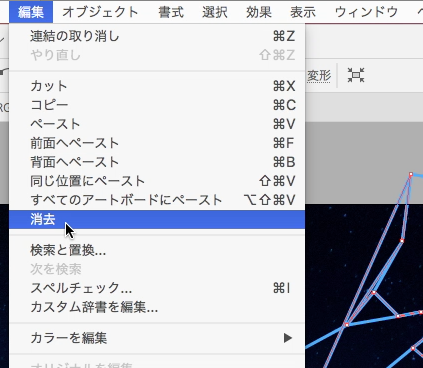Click the isolate selected object icon

point(356,75)
